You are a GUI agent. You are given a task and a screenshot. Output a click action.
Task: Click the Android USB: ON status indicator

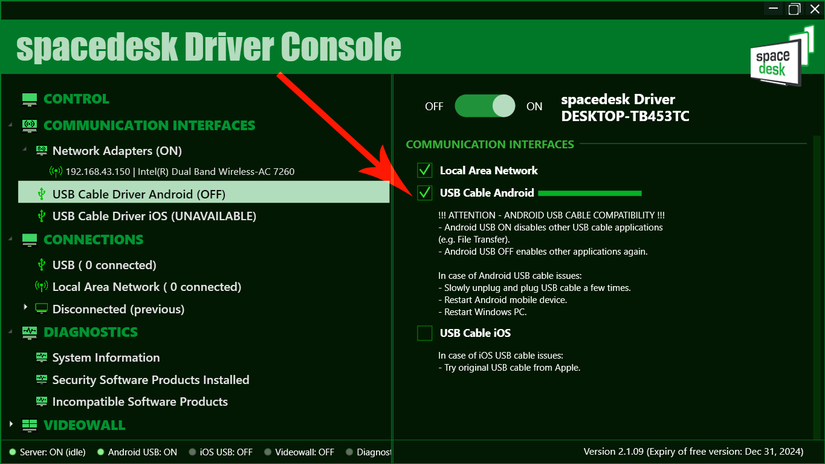click(x=137, y=452)
